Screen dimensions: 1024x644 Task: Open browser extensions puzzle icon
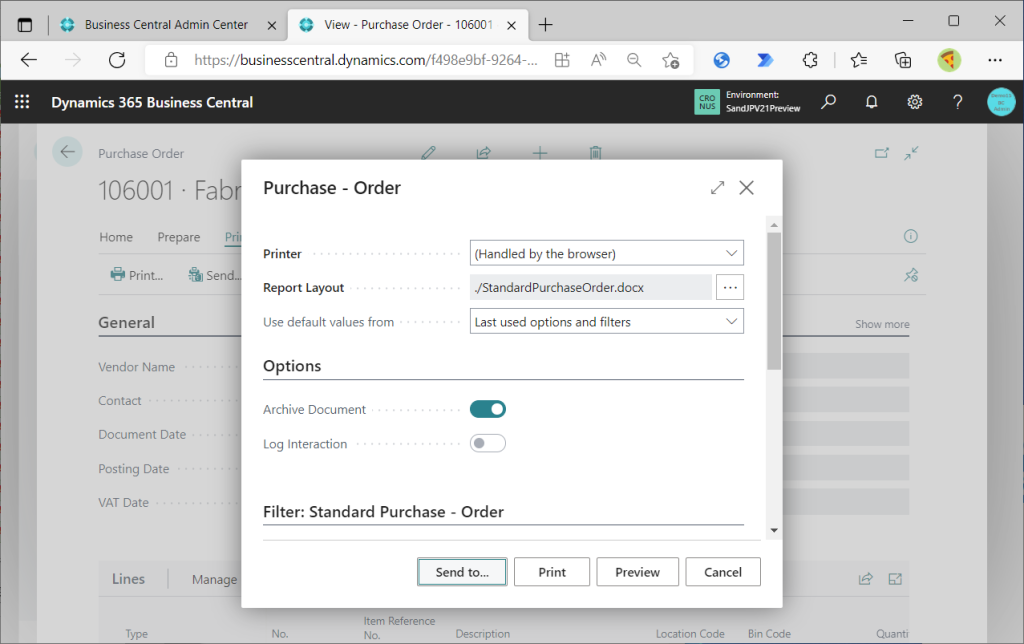click(810, 60)
